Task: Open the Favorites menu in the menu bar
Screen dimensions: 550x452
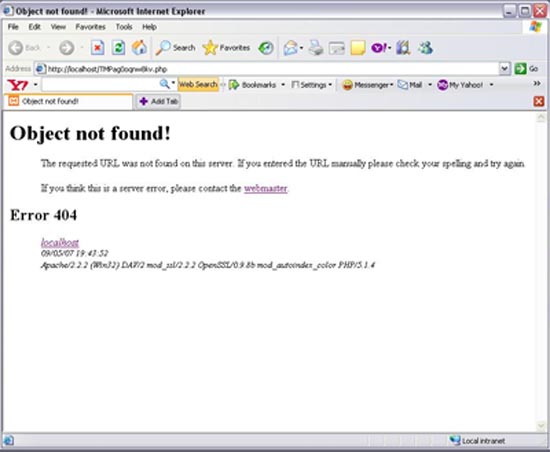Action: coord(90,27)
